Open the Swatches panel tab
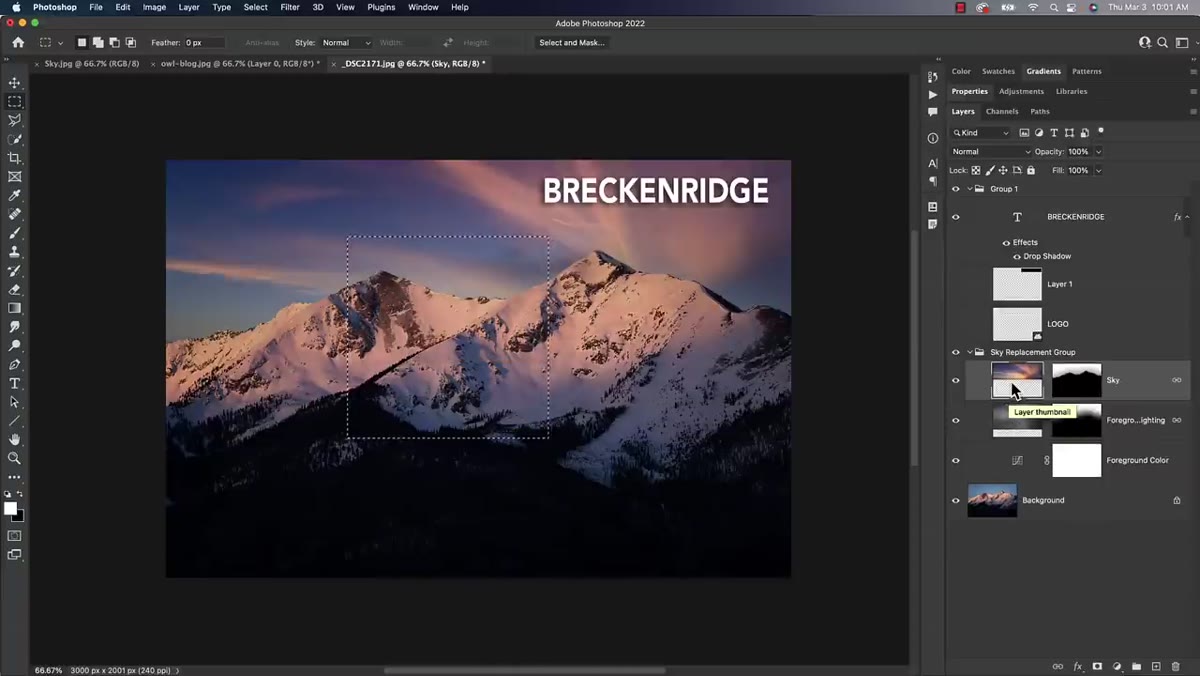1200x676 pixels. click(998, 72)
